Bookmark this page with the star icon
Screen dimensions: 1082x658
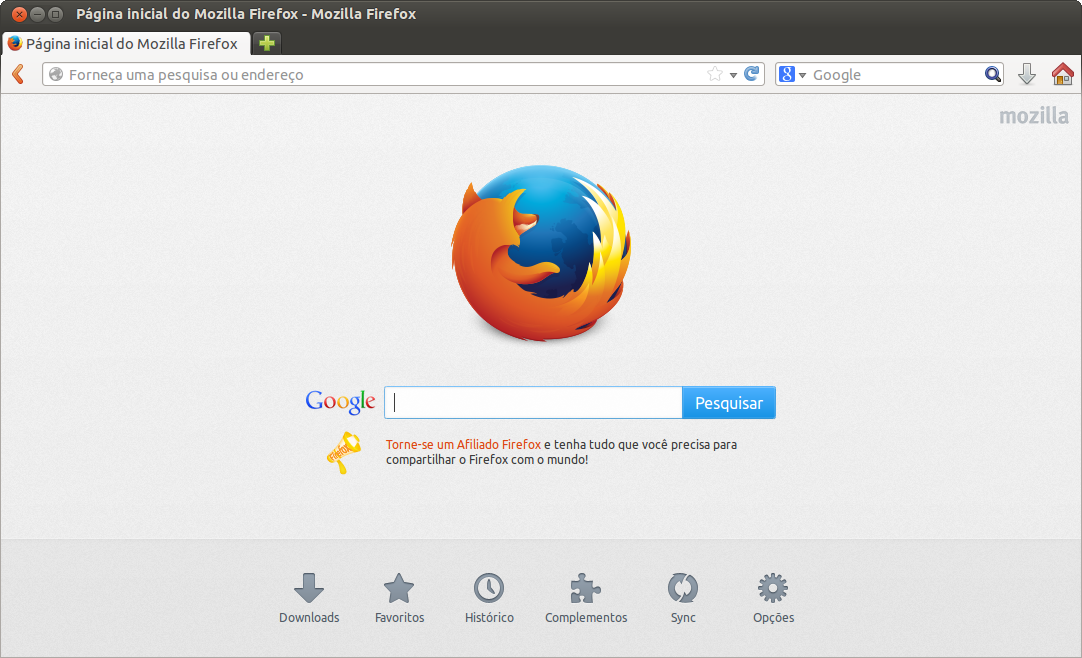715,74
